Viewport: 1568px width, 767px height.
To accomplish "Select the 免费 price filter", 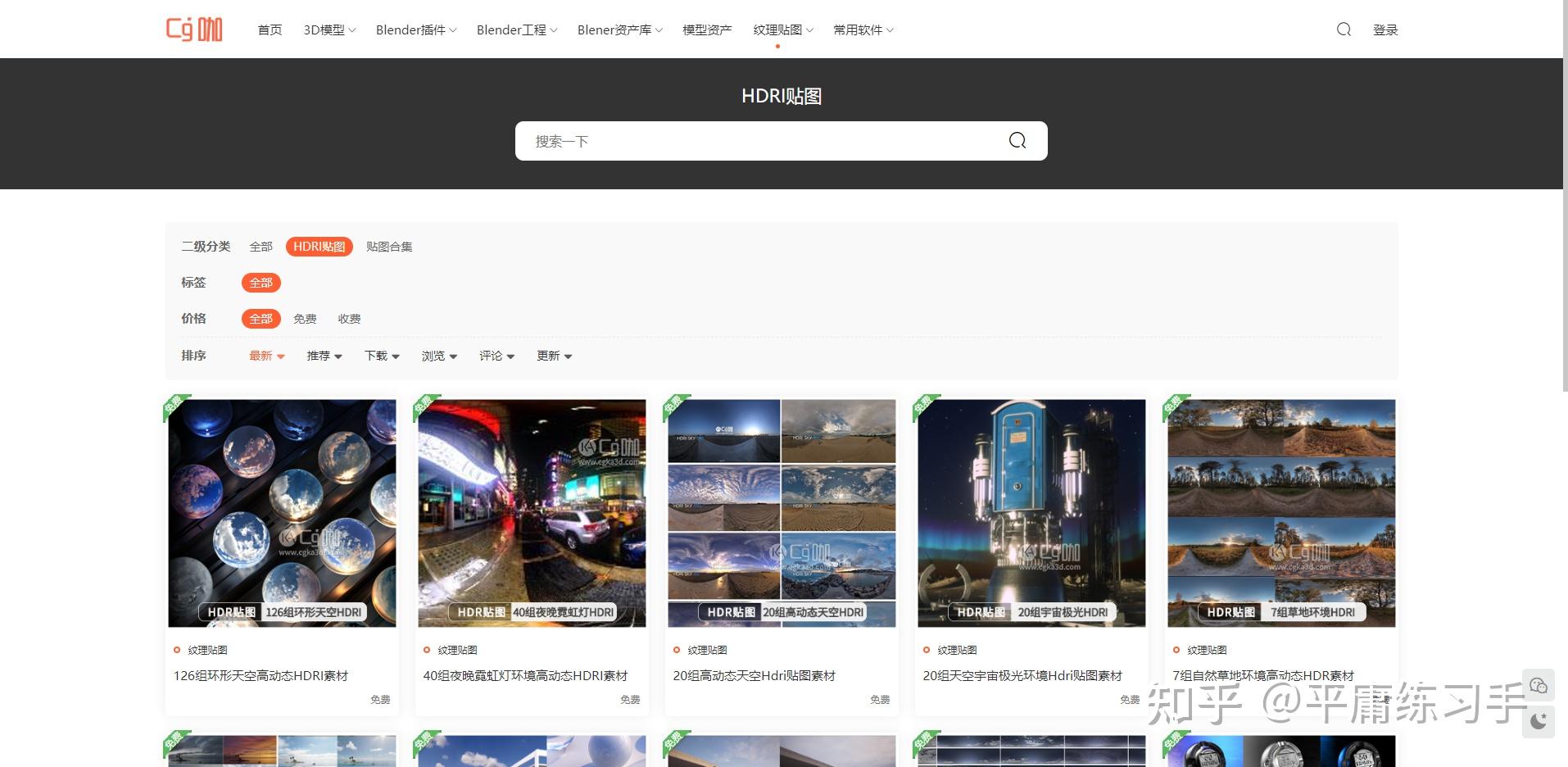I will [x=305, y=319].
